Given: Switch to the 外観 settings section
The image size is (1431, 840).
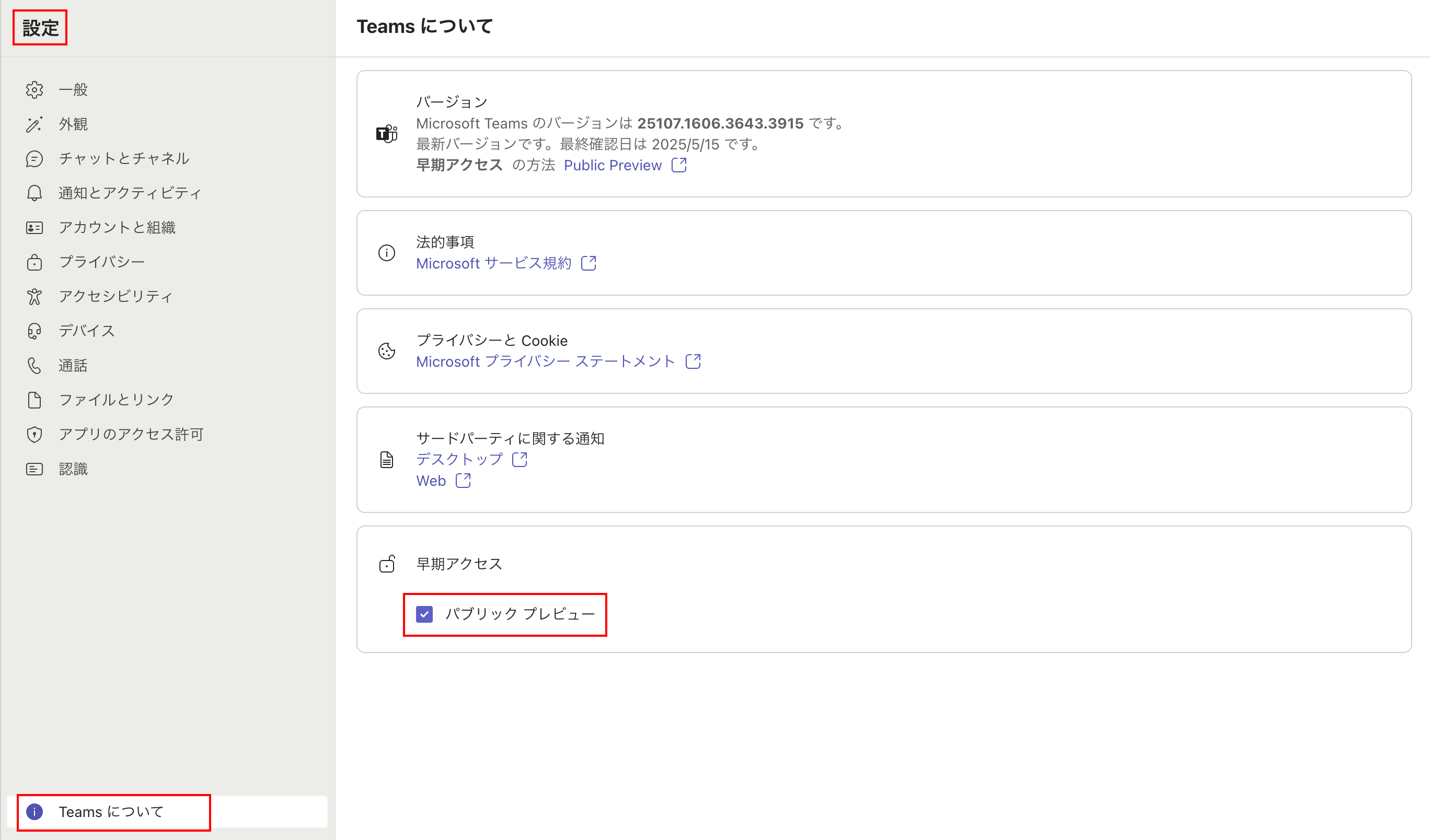Looking at the screenshot, I should tap(168, 124).
